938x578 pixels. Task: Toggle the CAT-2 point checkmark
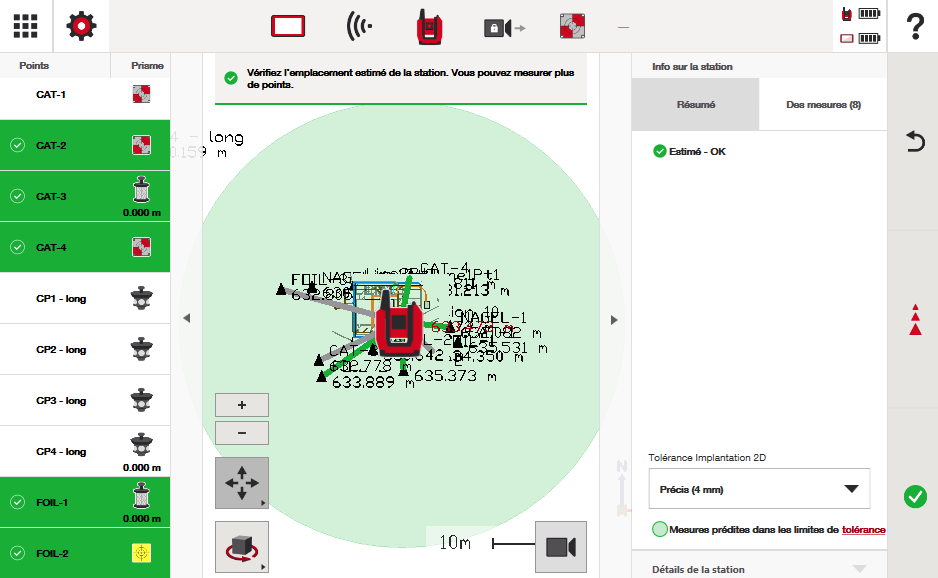click(17, 146)
